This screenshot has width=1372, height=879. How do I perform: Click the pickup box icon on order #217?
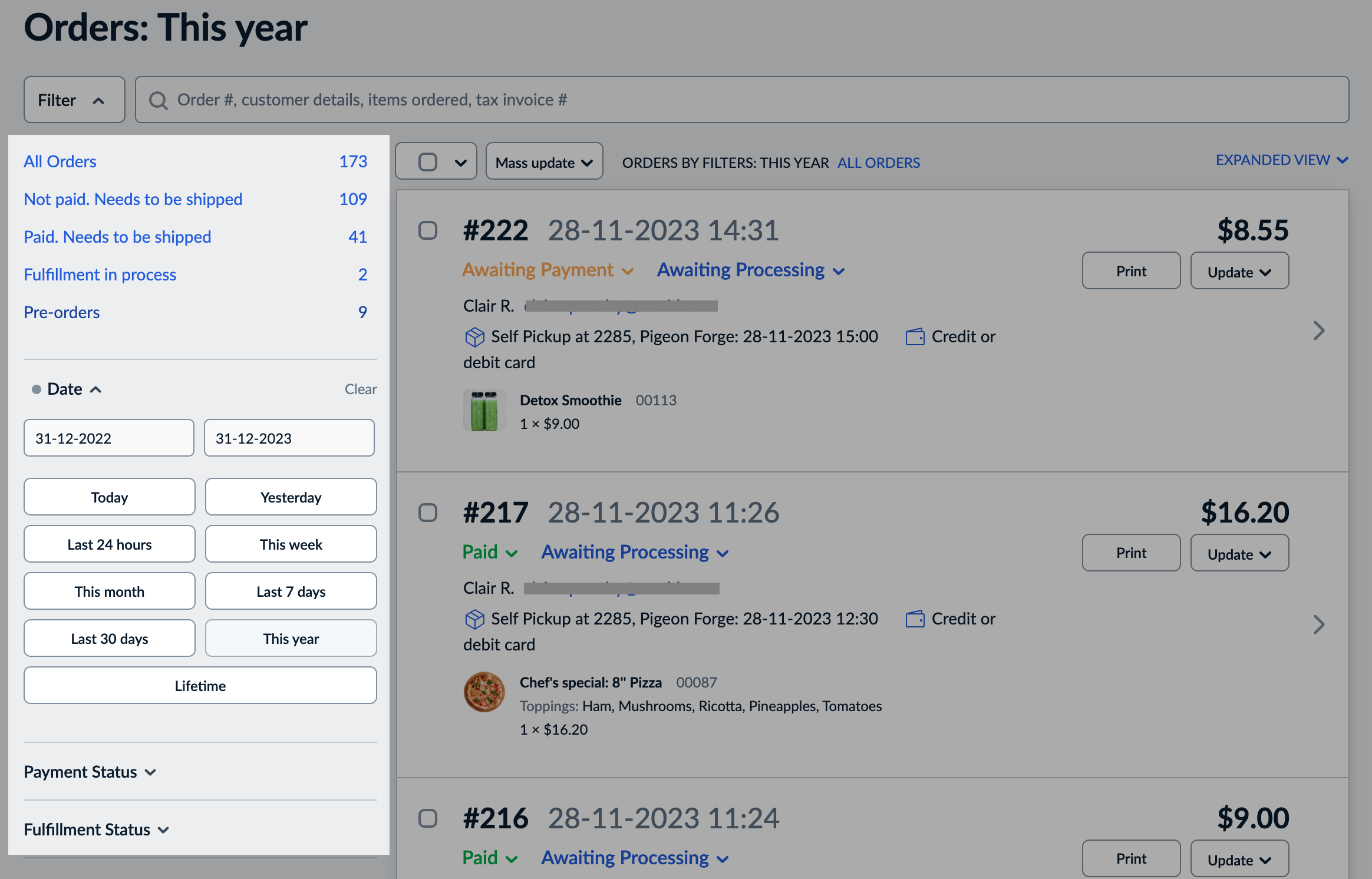pos(474,619)
